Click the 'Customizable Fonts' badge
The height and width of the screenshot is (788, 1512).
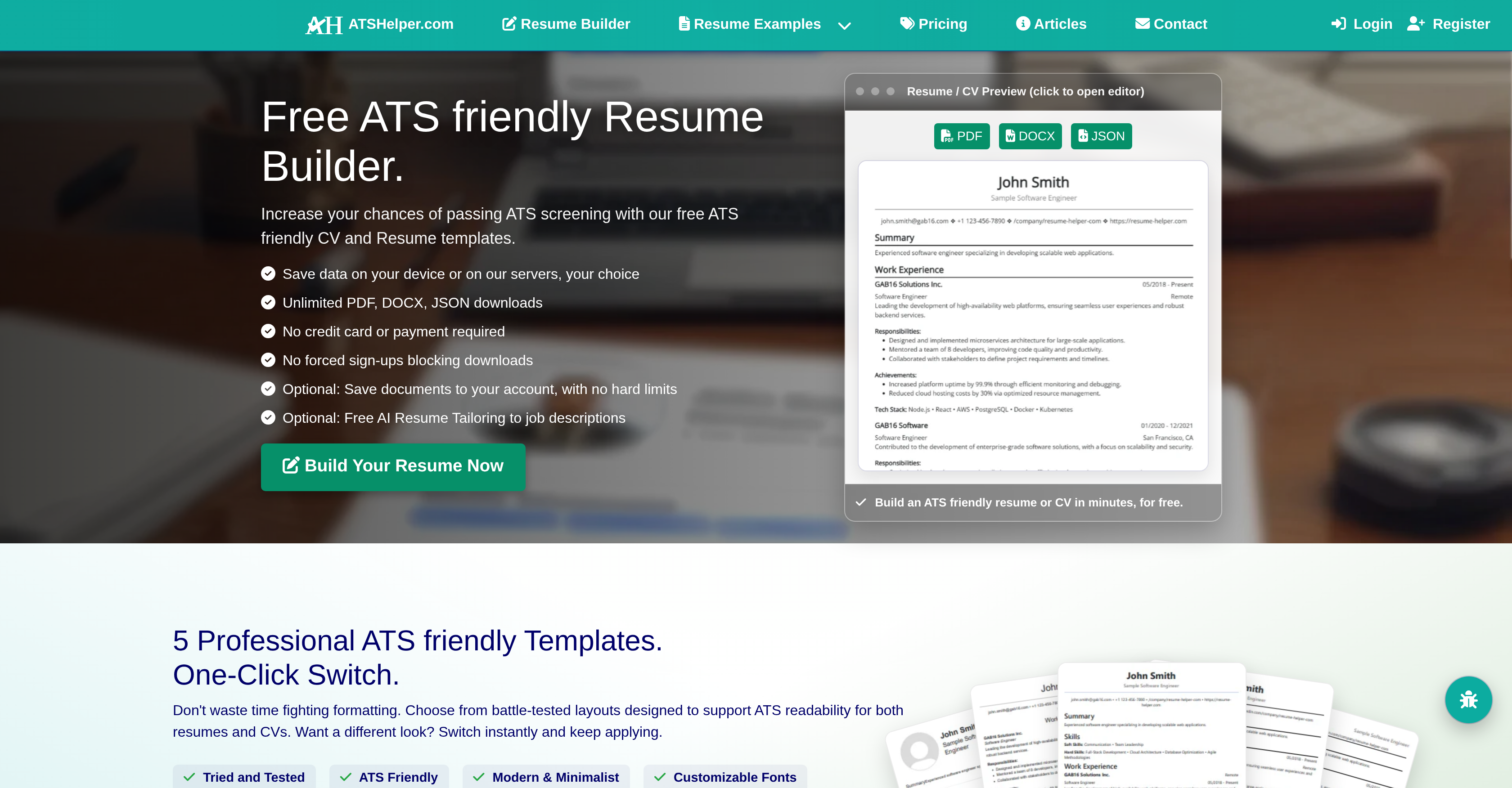point(725,777)
